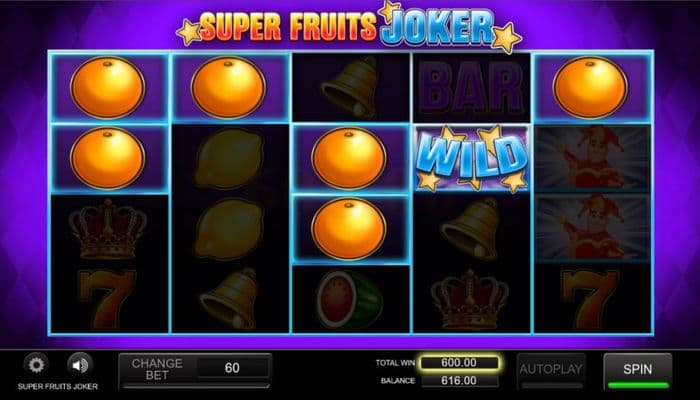Click the Super Fruits Joker title logo
Viewport: 700px width, 400px height.
(349, 26)
